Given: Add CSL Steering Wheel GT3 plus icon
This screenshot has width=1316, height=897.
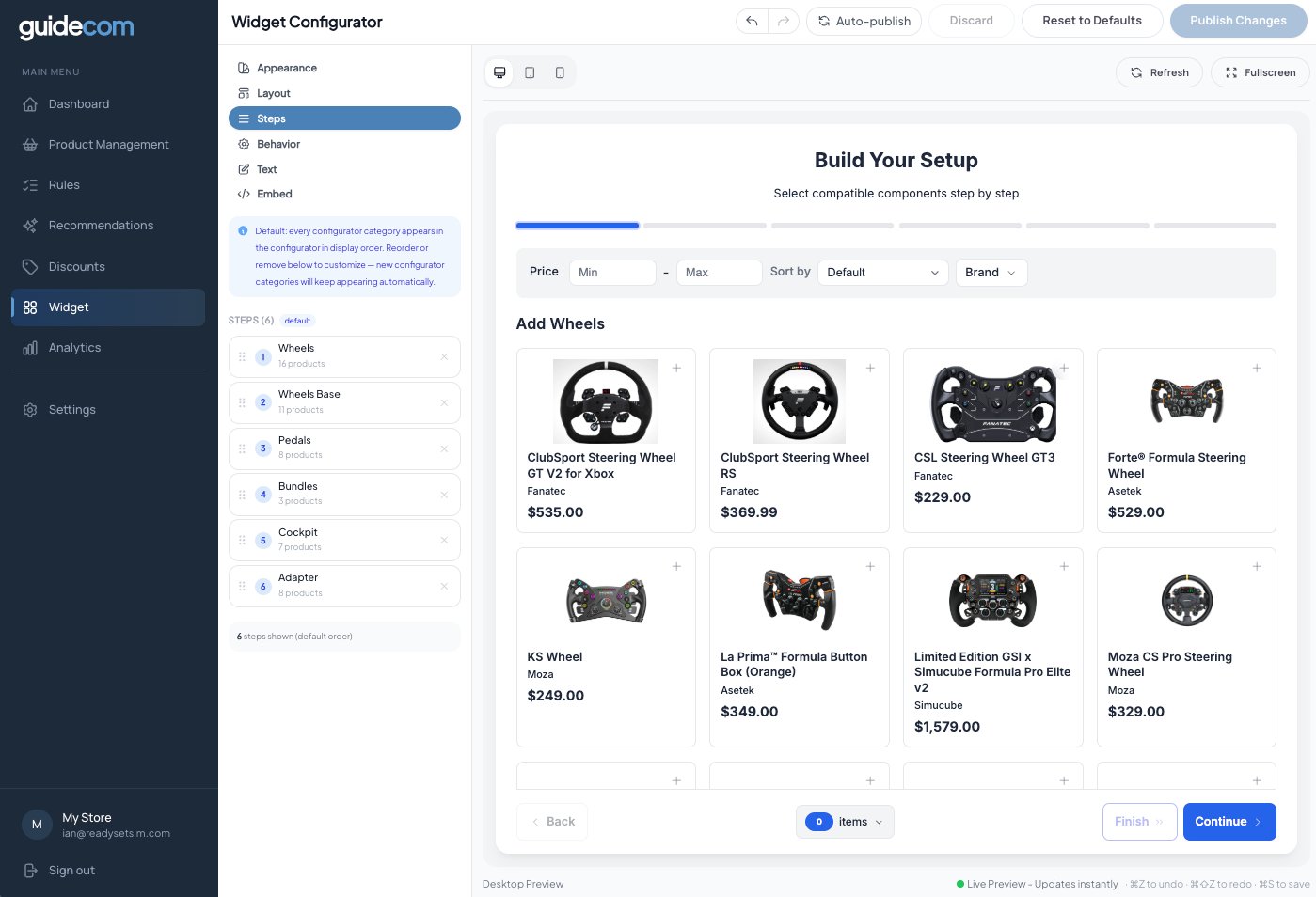Looking at the screenshot, I should tap(1064, 369).
